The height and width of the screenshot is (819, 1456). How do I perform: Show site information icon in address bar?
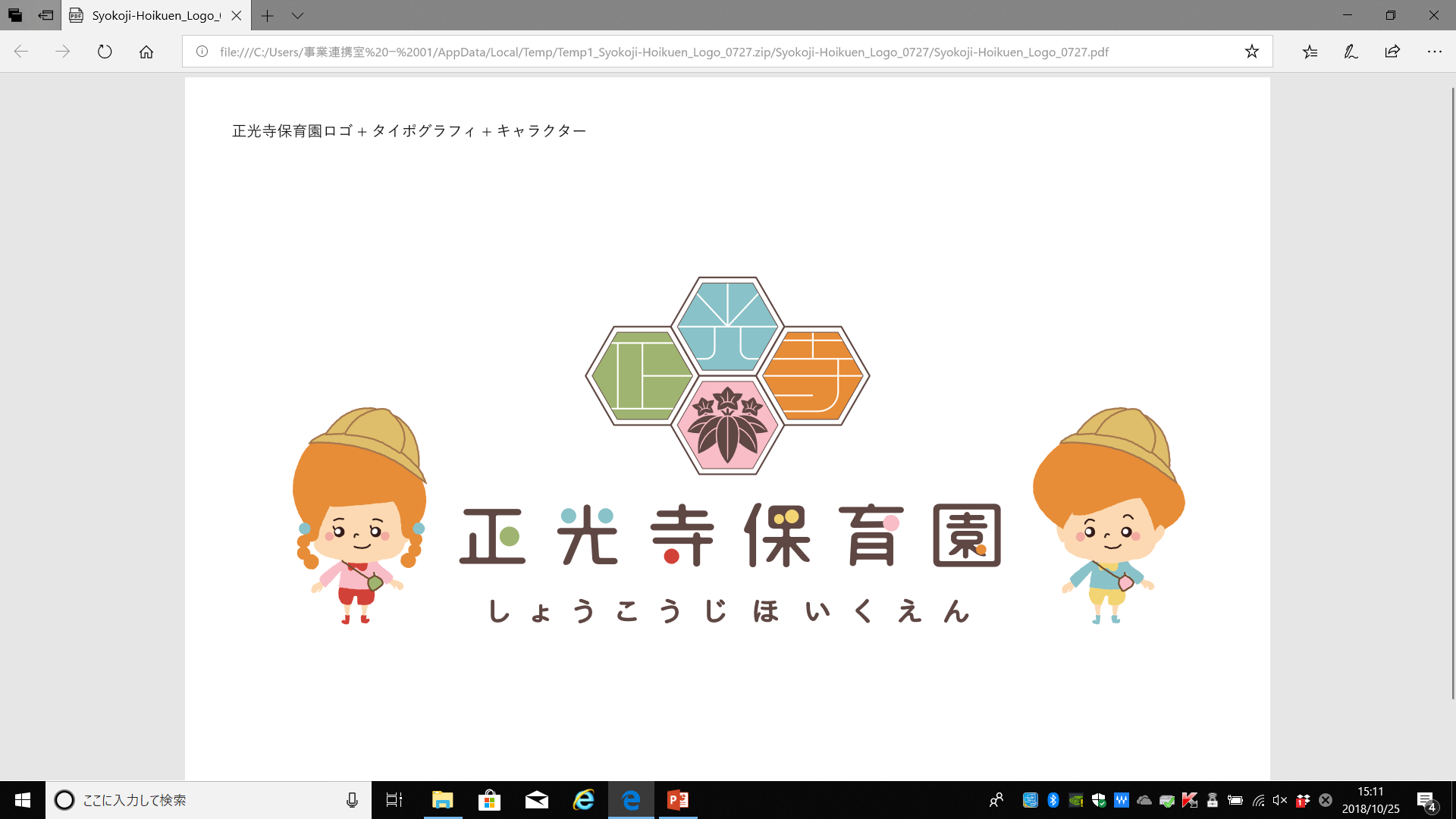click(202, 52)
